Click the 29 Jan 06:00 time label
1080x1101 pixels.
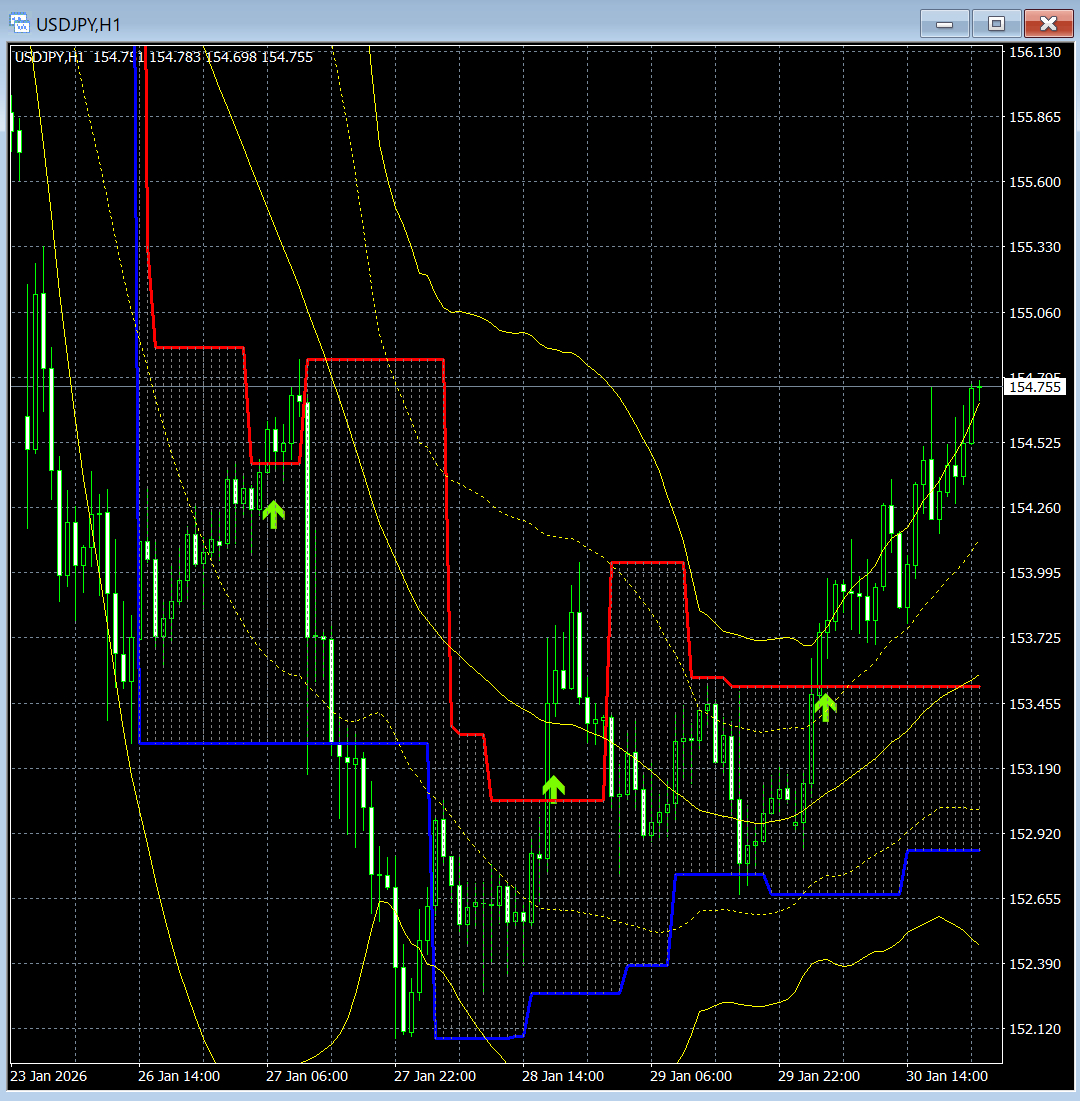(x=690, y=1076)
